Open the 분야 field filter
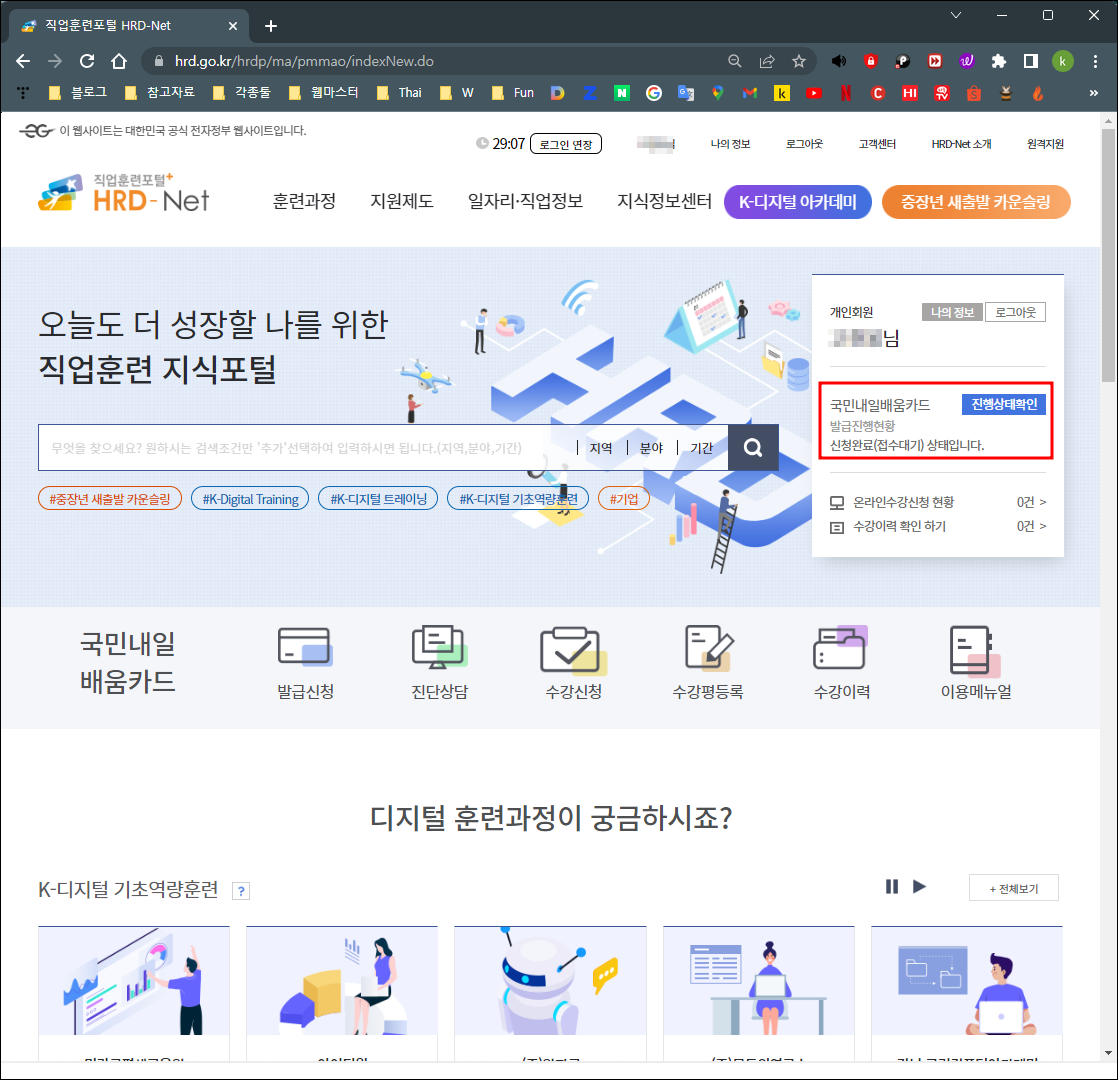 (651, 447)
